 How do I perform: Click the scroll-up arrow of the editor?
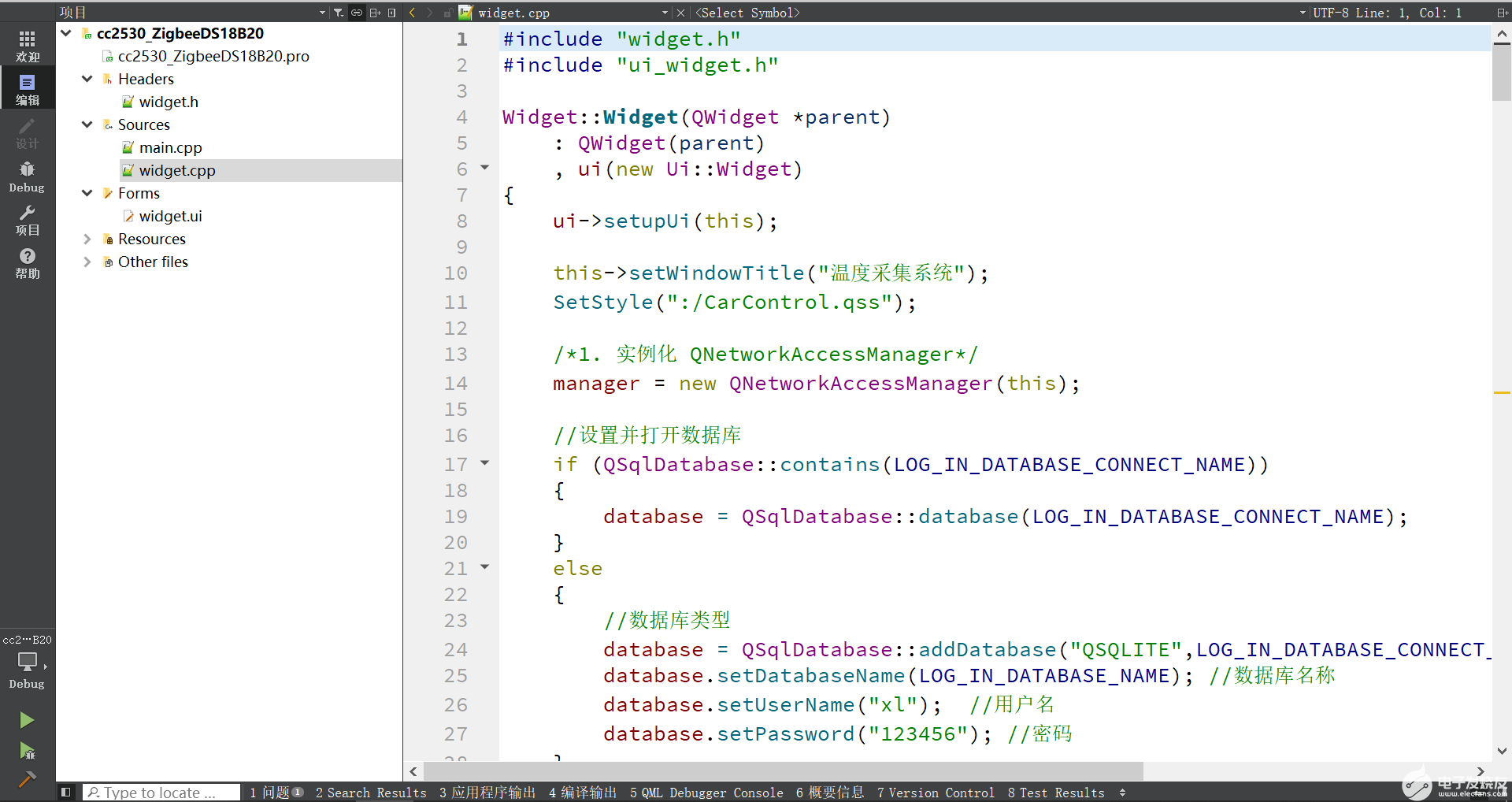point(1502,35)
